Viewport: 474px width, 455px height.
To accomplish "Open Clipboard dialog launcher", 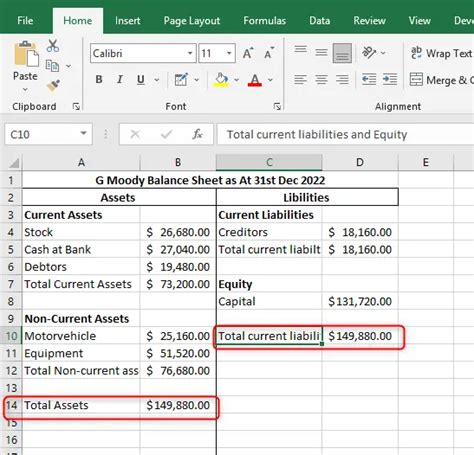I will 76,106.
